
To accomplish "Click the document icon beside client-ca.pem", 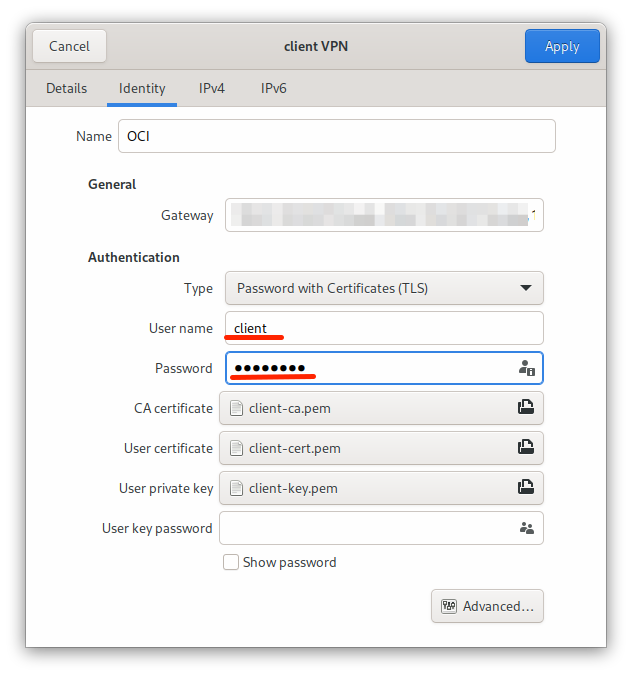I will tap(237, 408).
